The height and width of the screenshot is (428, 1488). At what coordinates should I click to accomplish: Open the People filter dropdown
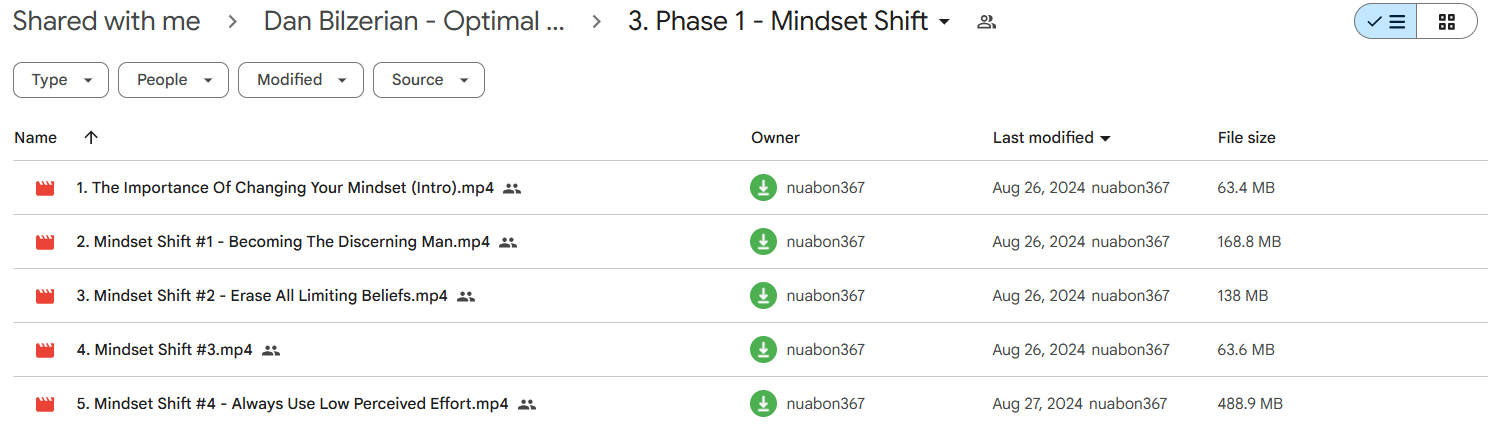pyautogui.click(x=173, y=80)
